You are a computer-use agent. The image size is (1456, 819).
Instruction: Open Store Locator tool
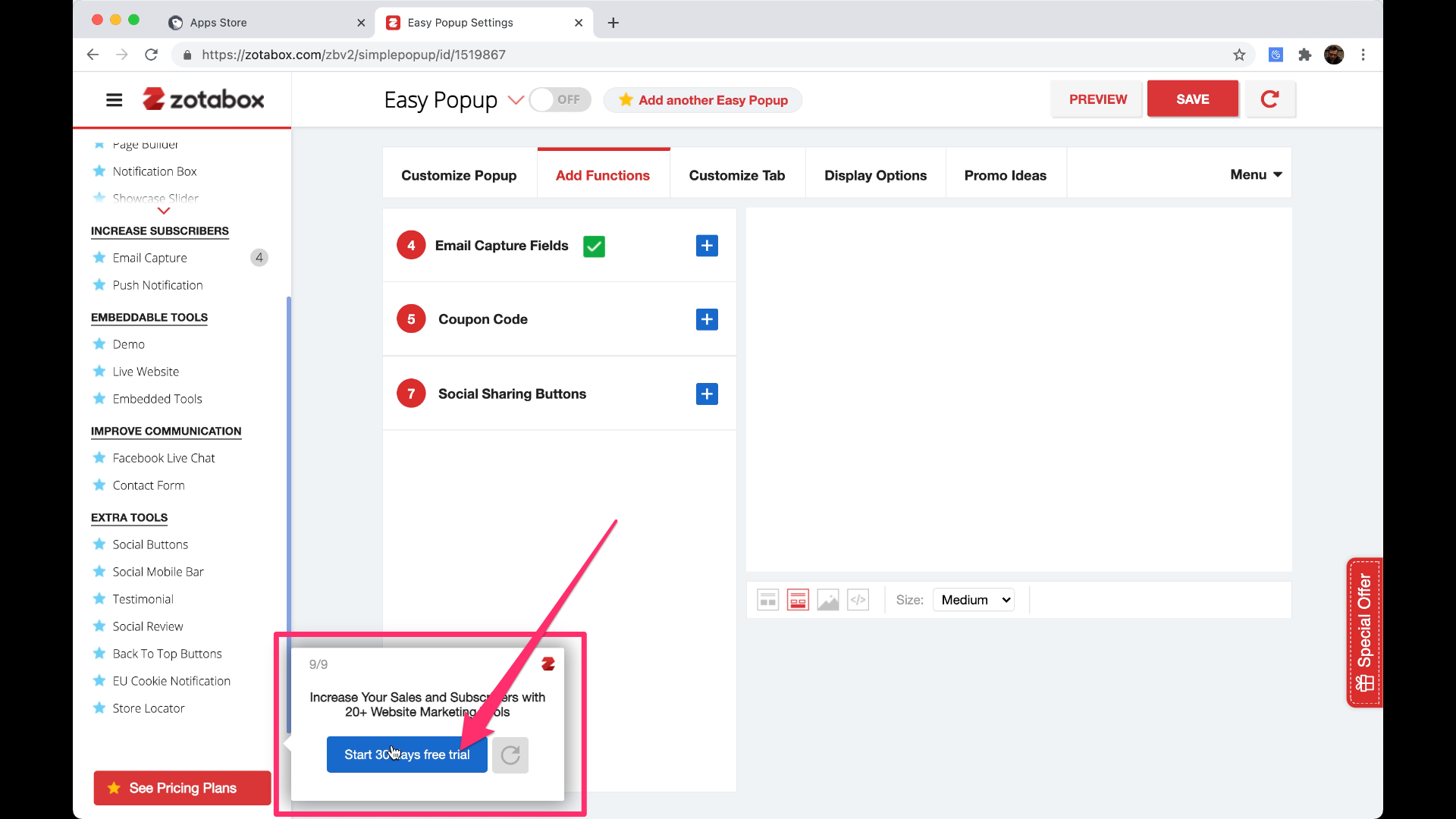pyautogui.click(x=149, y=708)
